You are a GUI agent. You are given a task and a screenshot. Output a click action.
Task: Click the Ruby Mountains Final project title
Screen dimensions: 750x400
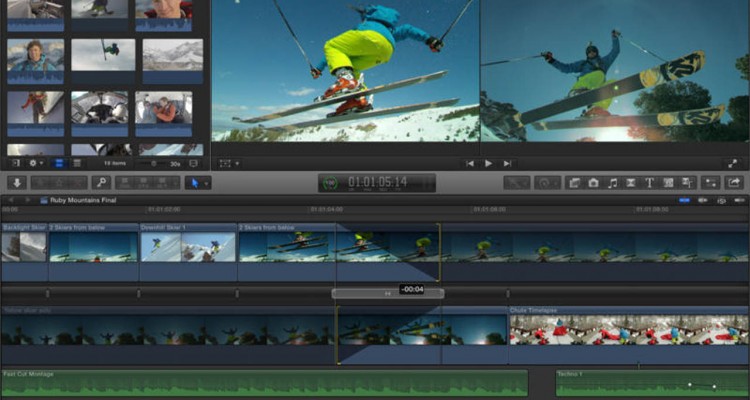coord(82,200)
